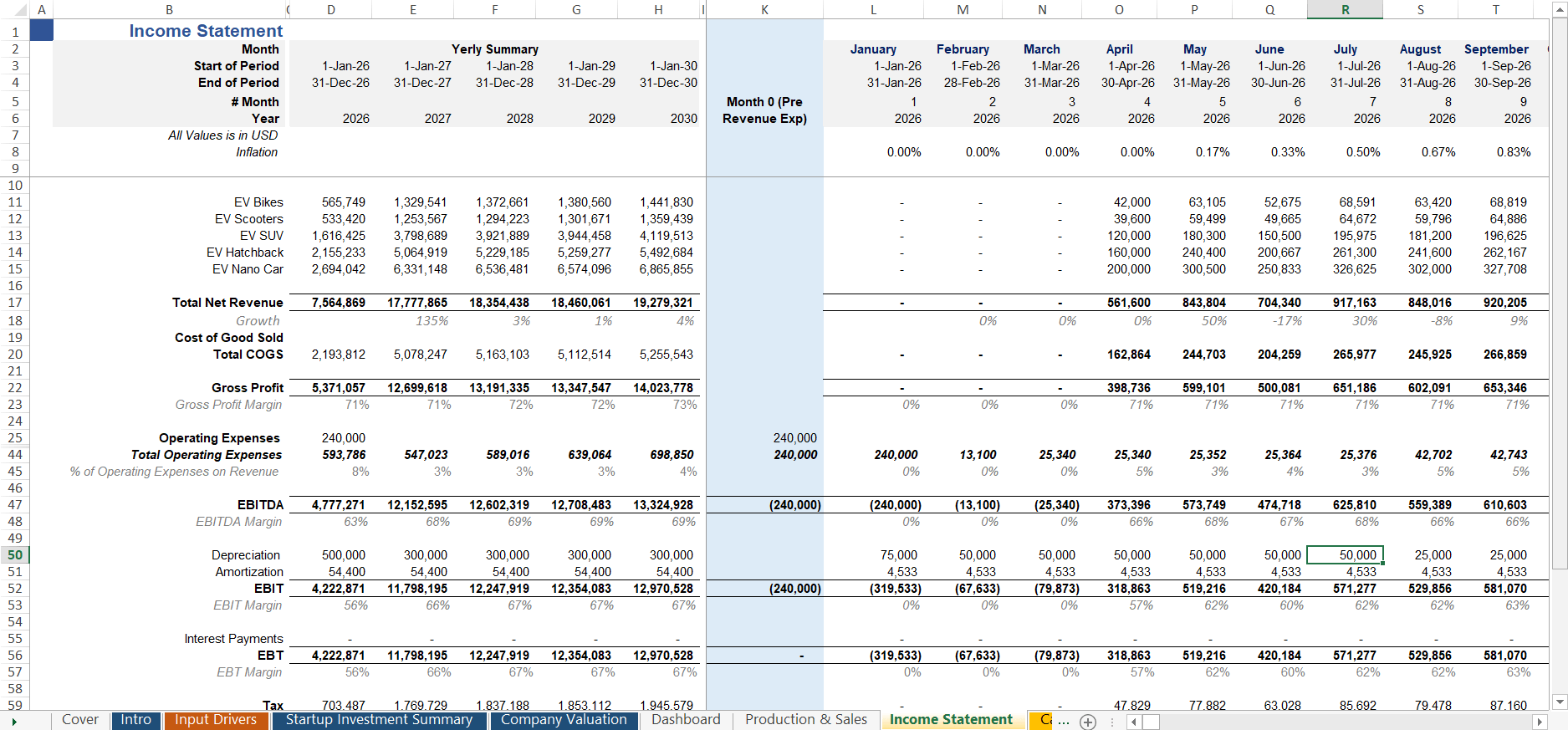
Task: Click the sheet tab scroll-right arrow
Action: coord(14,721)
